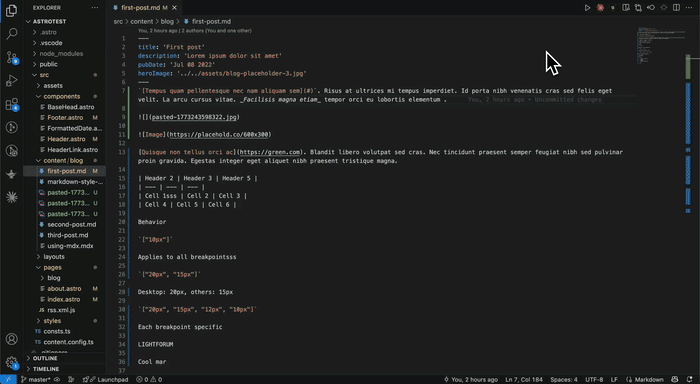Click UTF-8 encoding in status bar
This screenshot has height=384, width=700.
pyautogui.click(x=594, y=380)
